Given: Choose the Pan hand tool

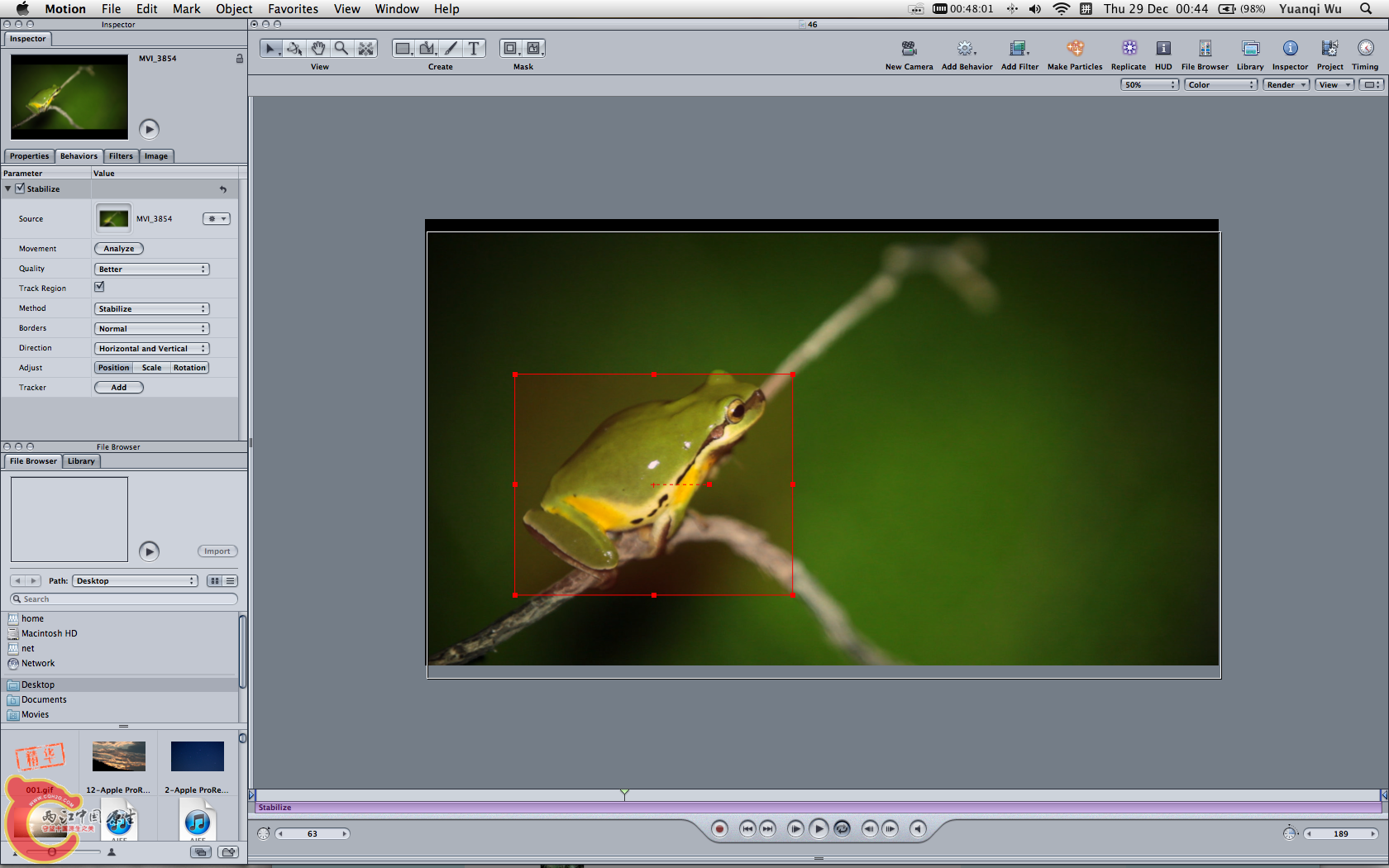Looking at the screenshot, I should click(x=318, y=49).
